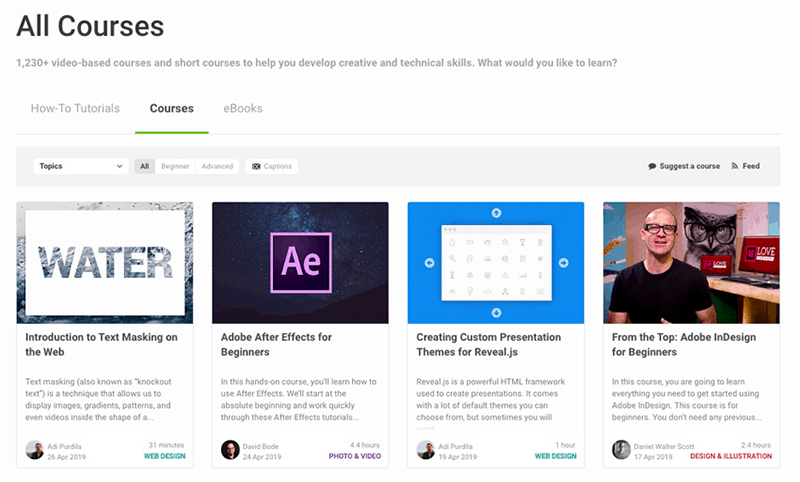
Task: Click author name David Bode
Action: tap(261, 446)
